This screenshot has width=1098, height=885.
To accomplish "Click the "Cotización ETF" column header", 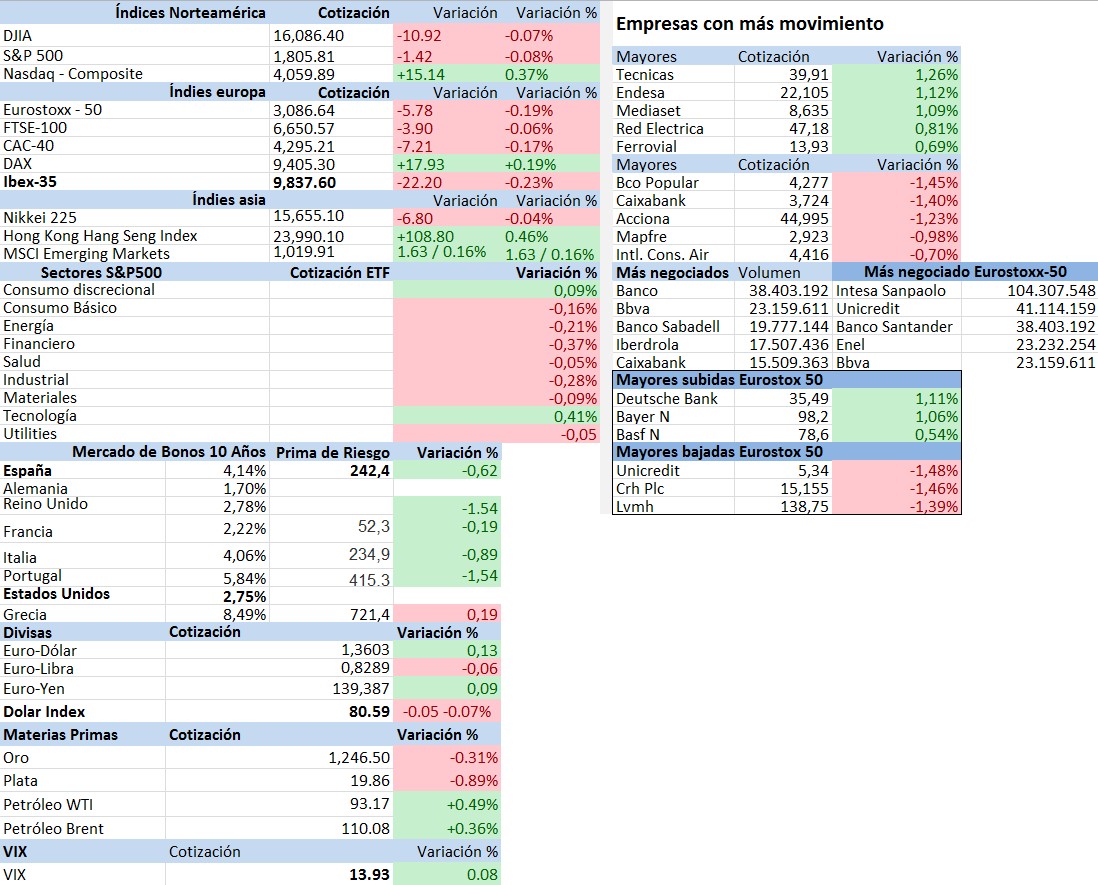I will tap(340, 272).
